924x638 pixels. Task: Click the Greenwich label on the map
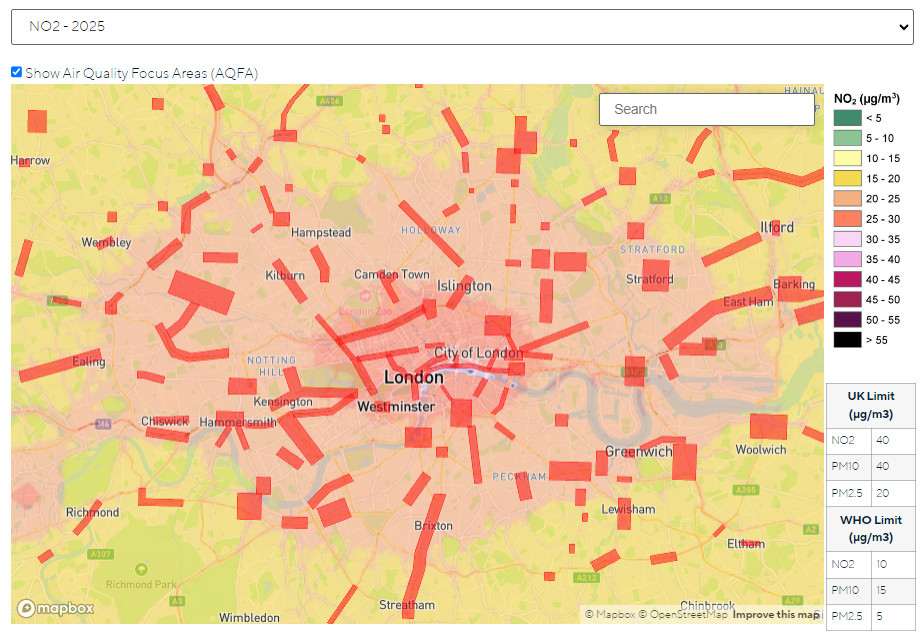click(638, 452)
